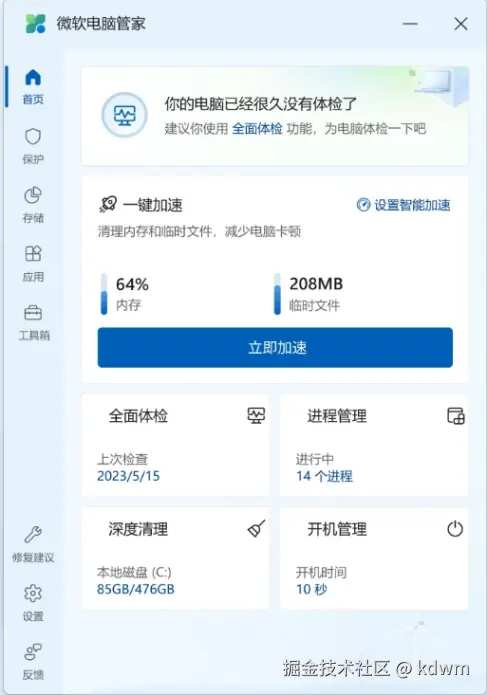Click the 64% memory usage bar
Viewport: 487px width, 695px height.
point(104,294)
